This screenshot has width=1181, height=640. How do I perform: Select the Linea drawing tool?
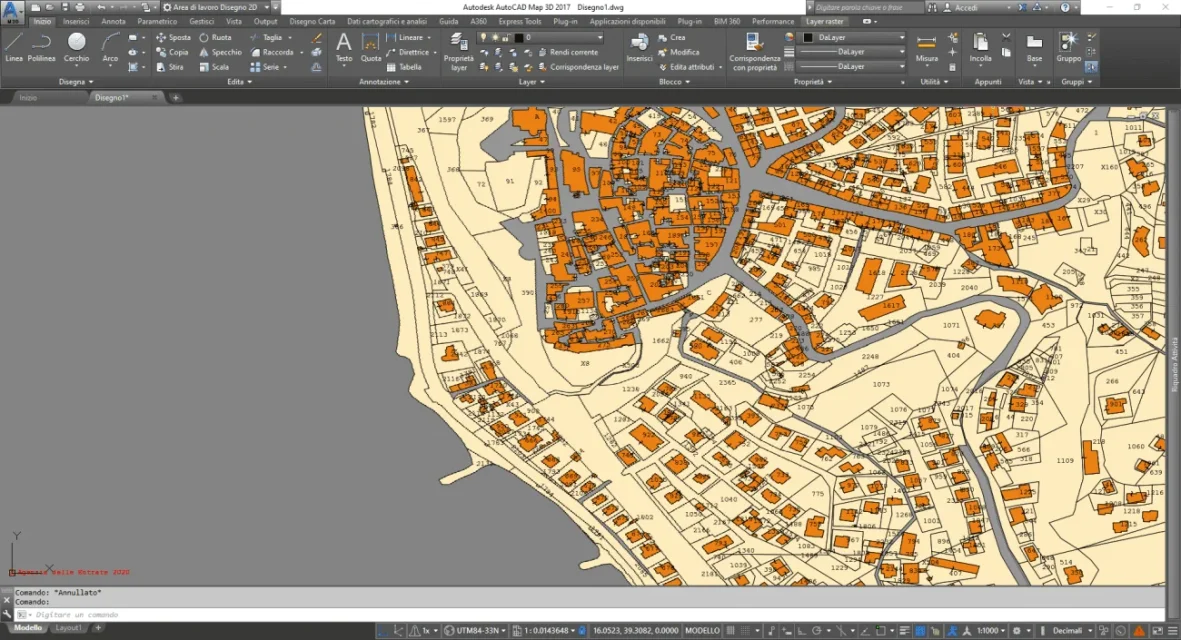[14, 47]
